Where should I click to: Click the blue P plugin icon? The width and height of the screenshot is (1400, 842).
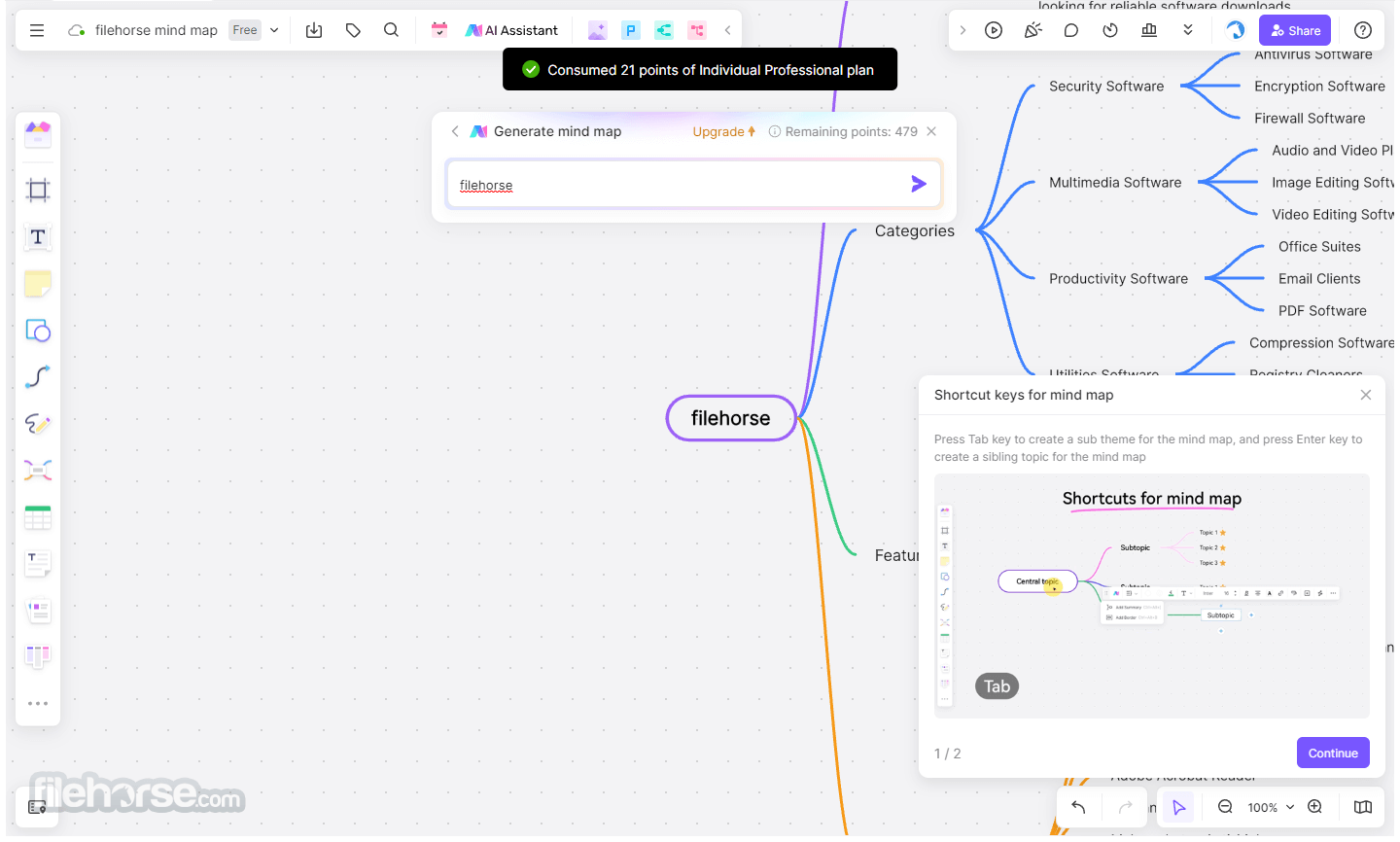[x=631, y=30]
